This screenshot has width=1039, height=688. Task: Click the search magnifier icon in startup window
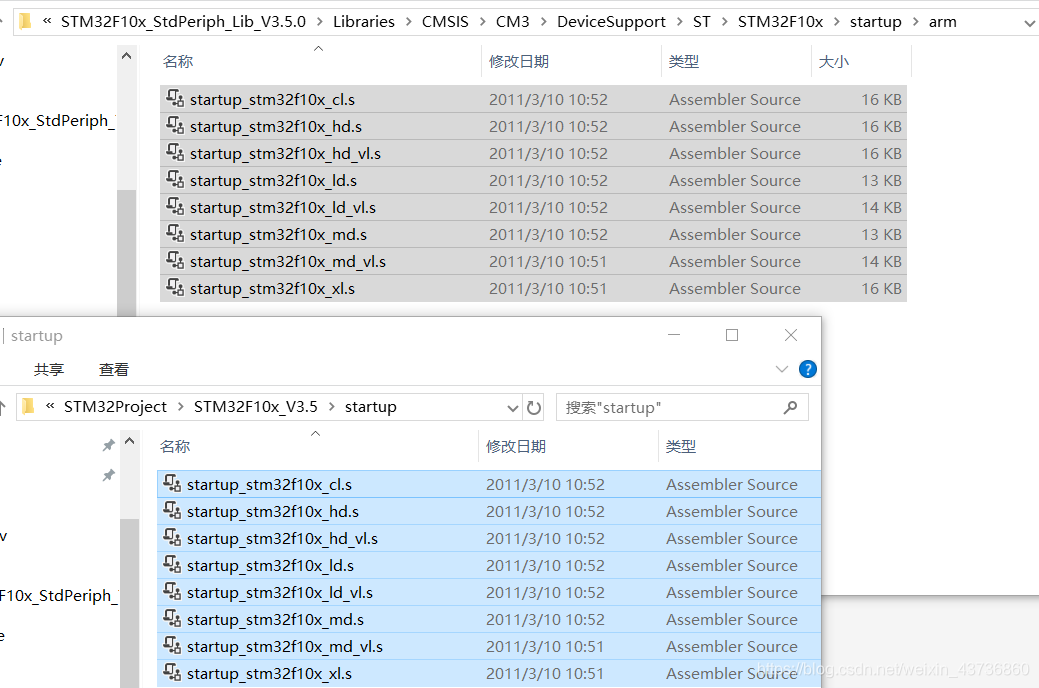[x=790, y=408]
